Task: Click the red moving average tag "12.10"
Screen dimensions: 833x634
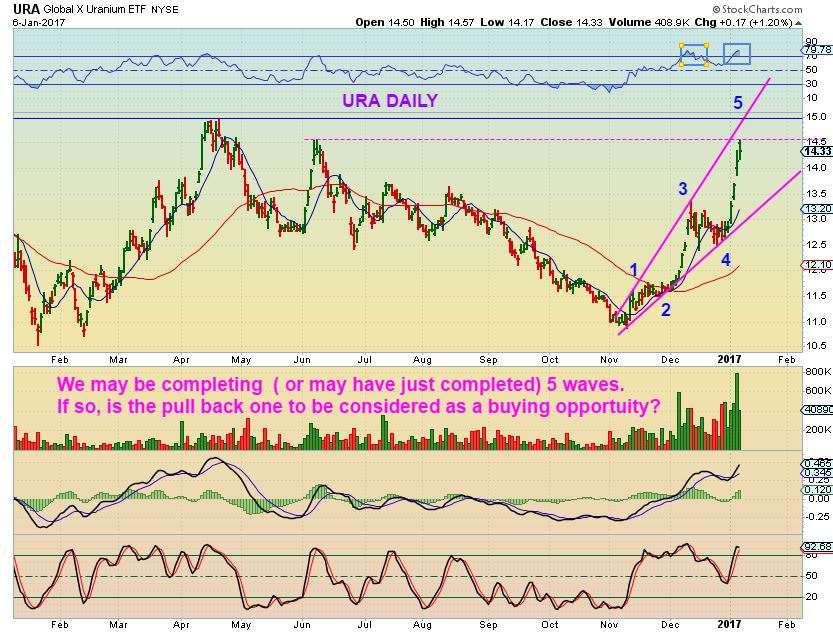Action: pyautogui.click(x=817, y=265)
